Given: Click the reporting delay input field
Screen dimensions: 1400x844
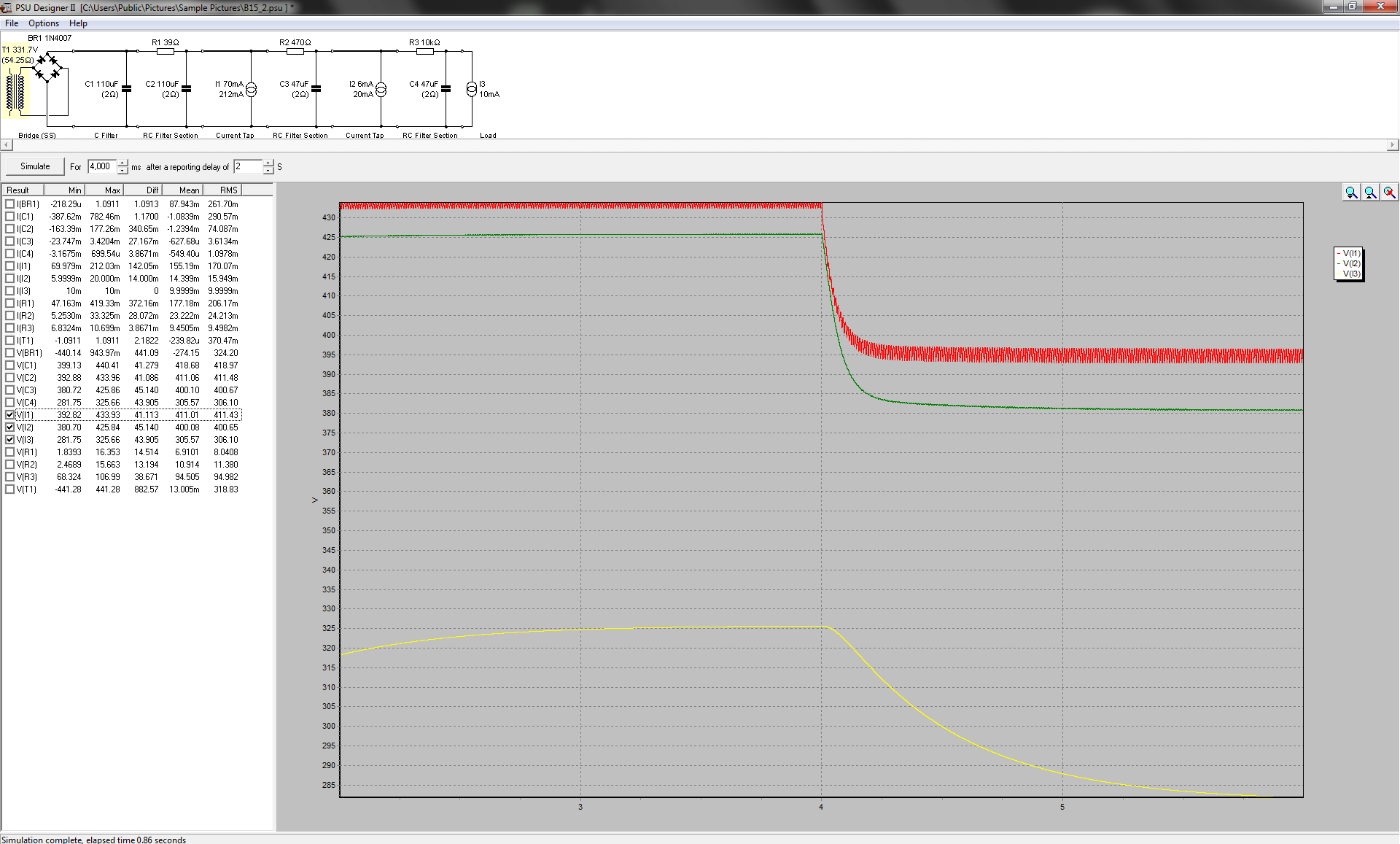Looking at the screenshot, I should tap(247, 166).
